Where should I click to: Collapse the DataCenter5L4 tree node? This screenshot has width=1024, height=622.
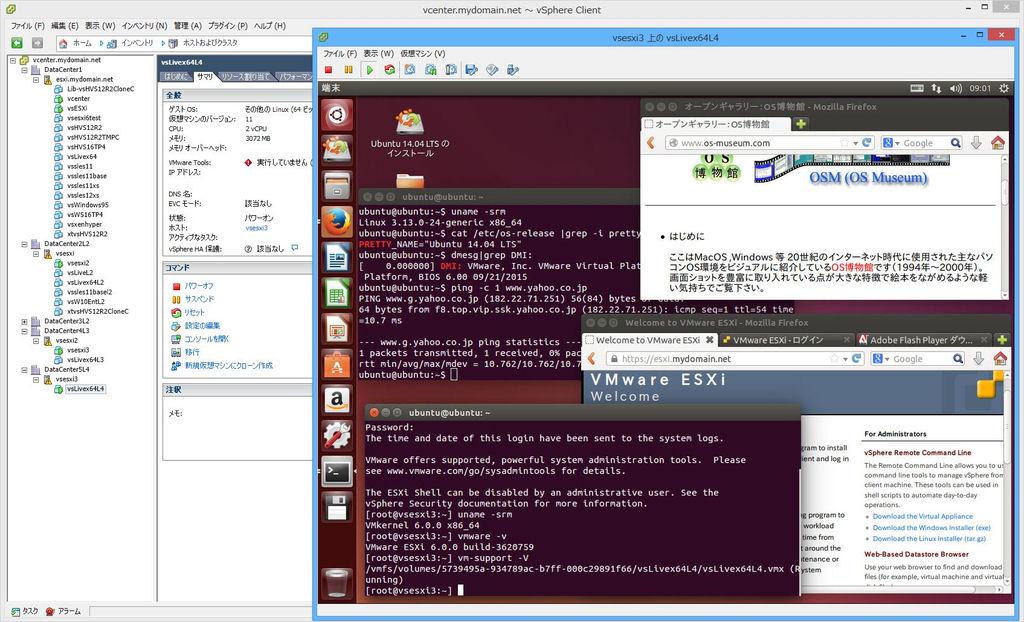coord(24,370)
